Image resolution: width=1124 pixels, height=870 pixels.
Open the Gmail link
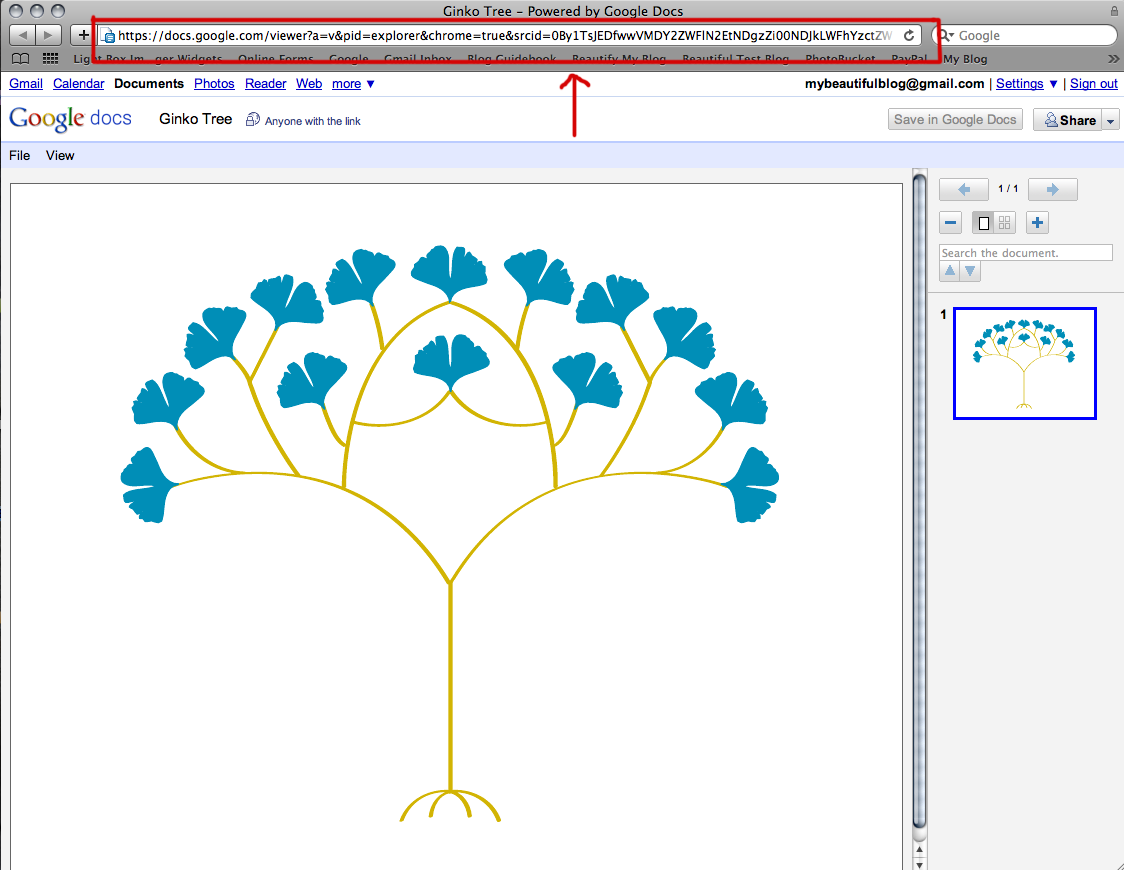pos(25,84)
